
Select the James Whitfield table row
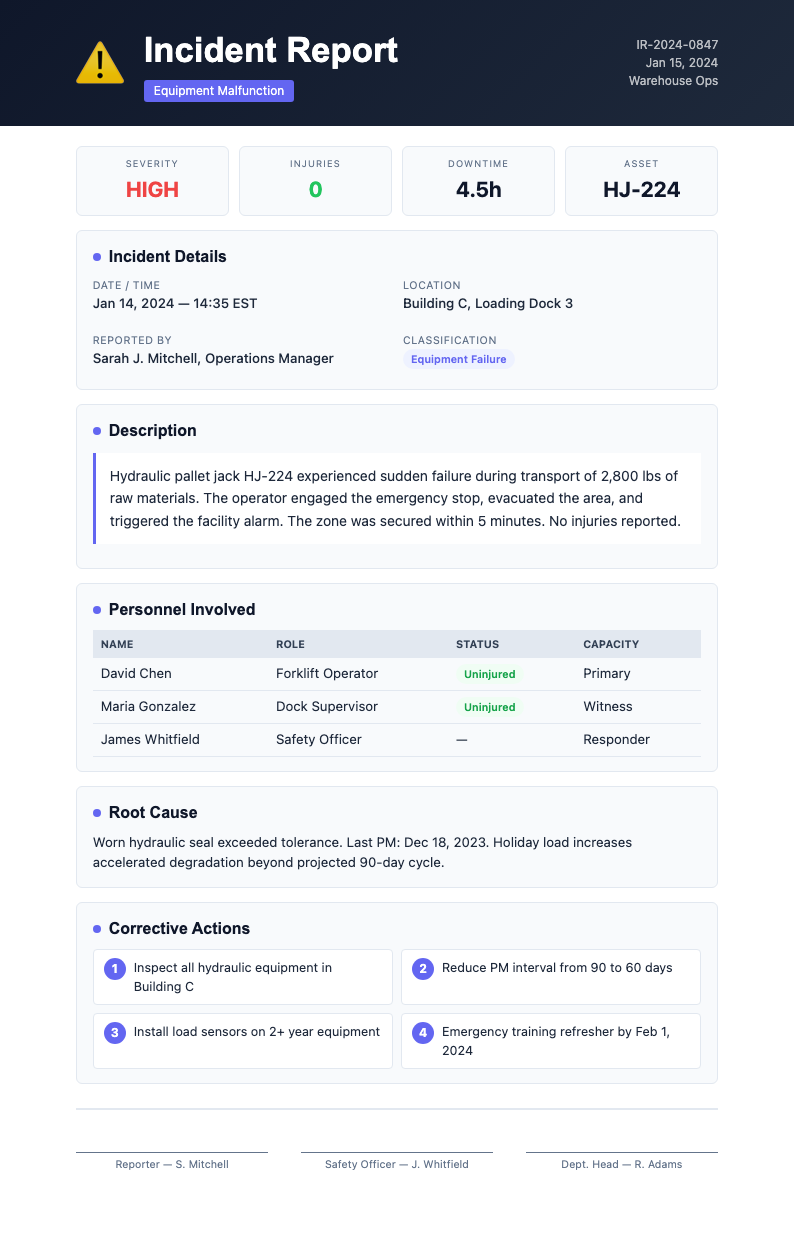[397, 740]
